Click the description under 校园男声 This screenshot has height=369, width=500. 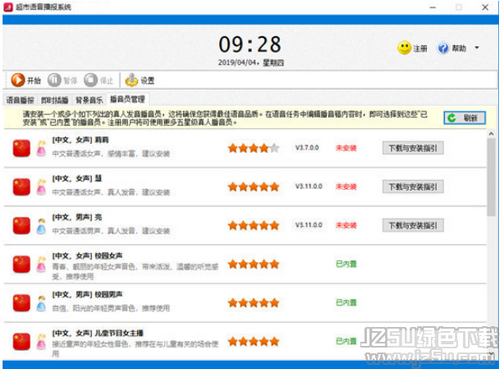coord(111,308)
